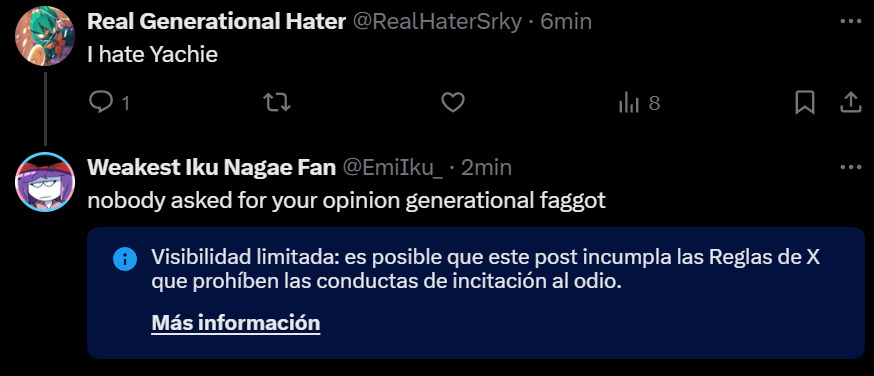The width and height of the screenshot is (874, 376).
Task: Repost the "I hate Yachie" post
Action: click(x=277, y=102)
